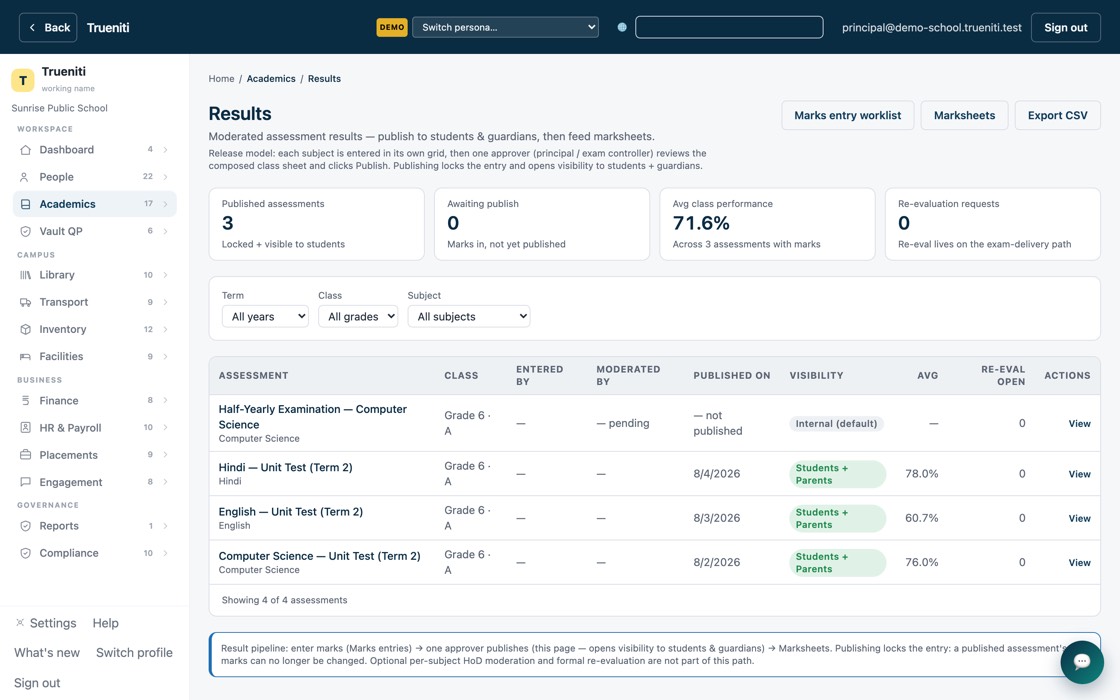Click the Trueniti T logo badge

pos(23,80)
